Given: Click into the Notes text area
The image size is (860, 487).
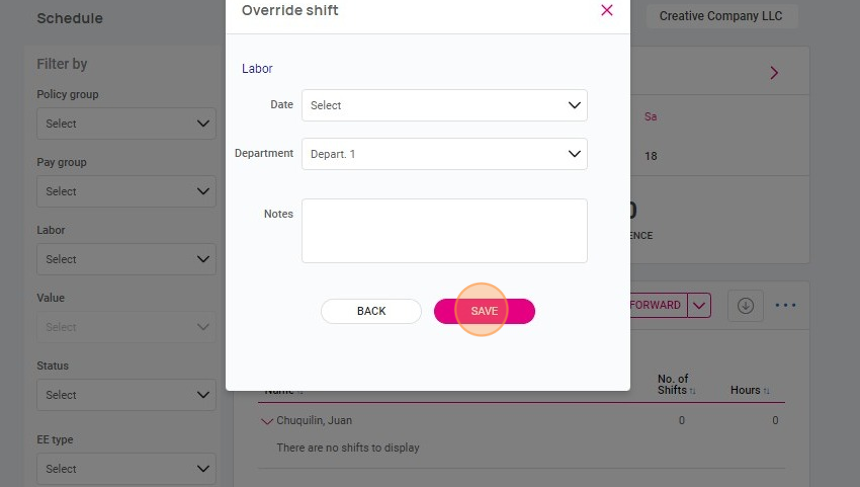Looking at the screenshot, I should click(444, 231).
